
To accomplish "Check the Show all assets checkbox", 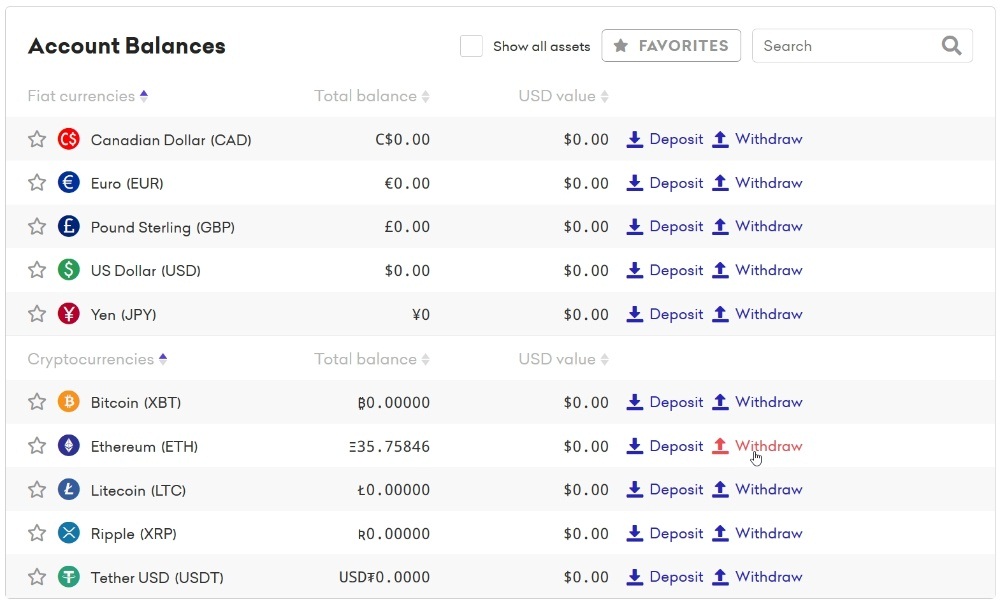I will tap(471, 46).
